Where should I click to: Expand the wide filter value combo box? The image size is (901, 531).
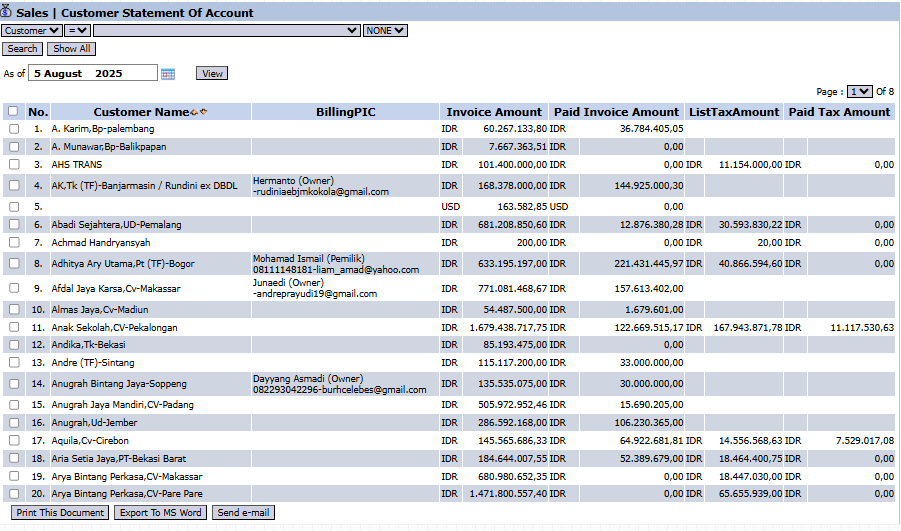tap(227, 31)
